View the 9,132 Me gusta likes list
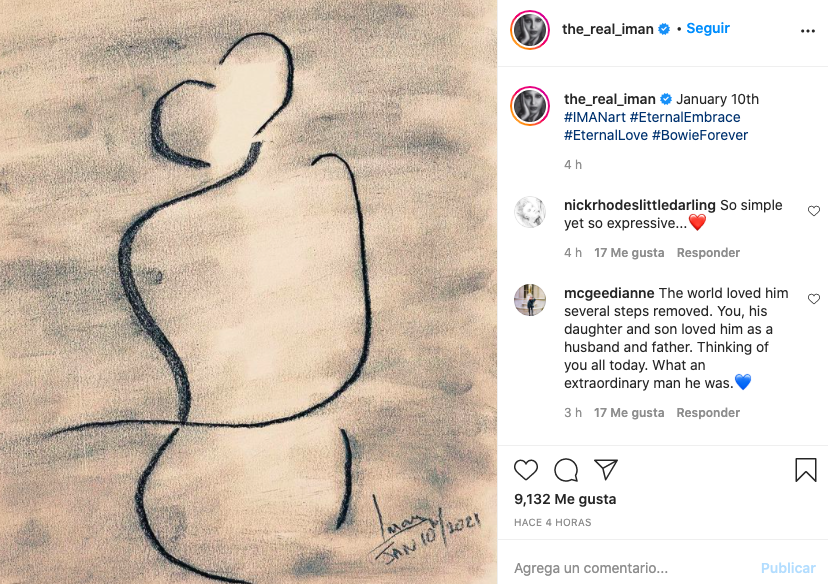The height and width of the screenshot is (584, 828). [565, 499]
